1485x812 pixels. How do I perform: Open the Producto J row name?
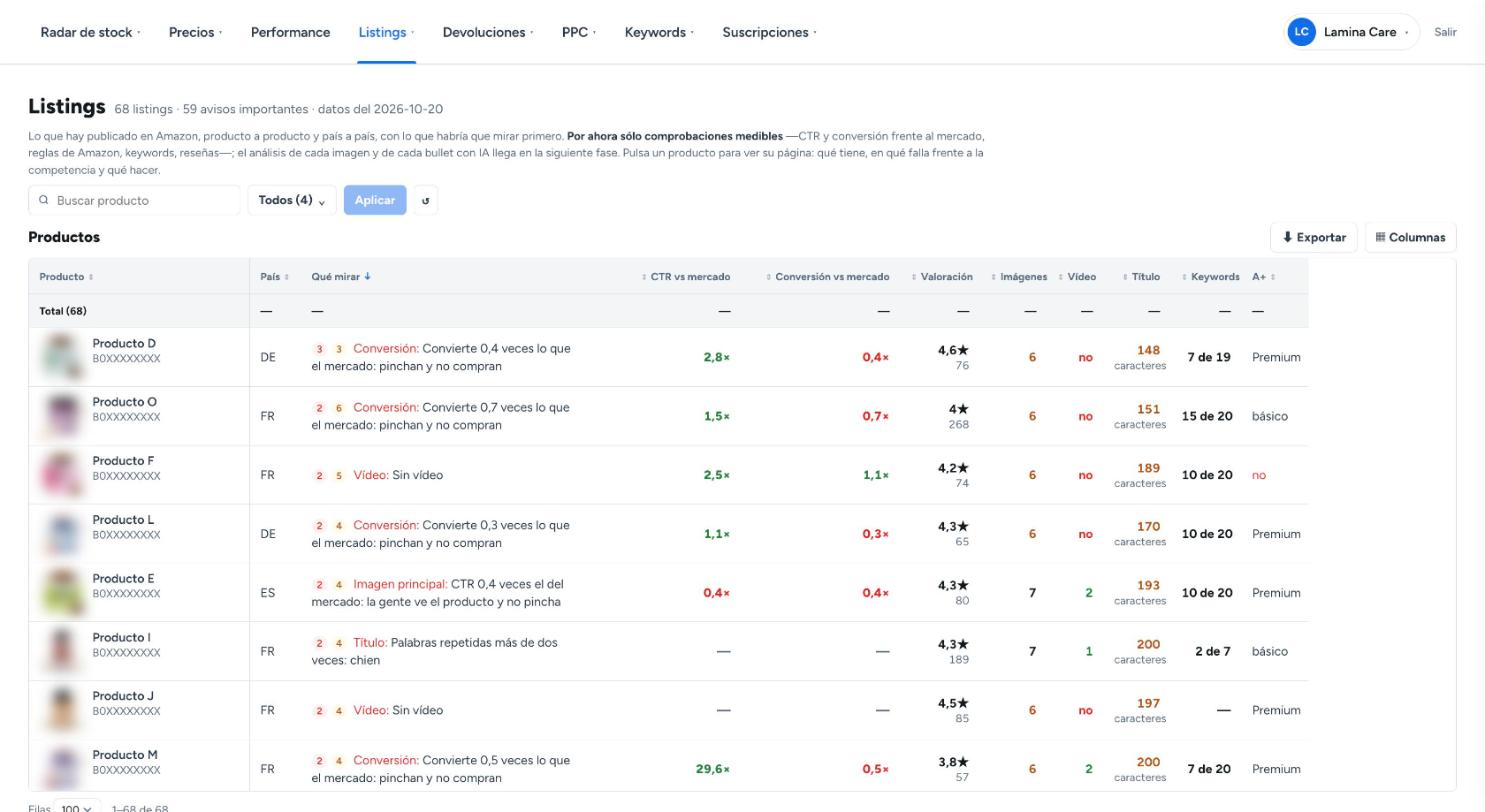pyautogui.click(x=123, y=696)
